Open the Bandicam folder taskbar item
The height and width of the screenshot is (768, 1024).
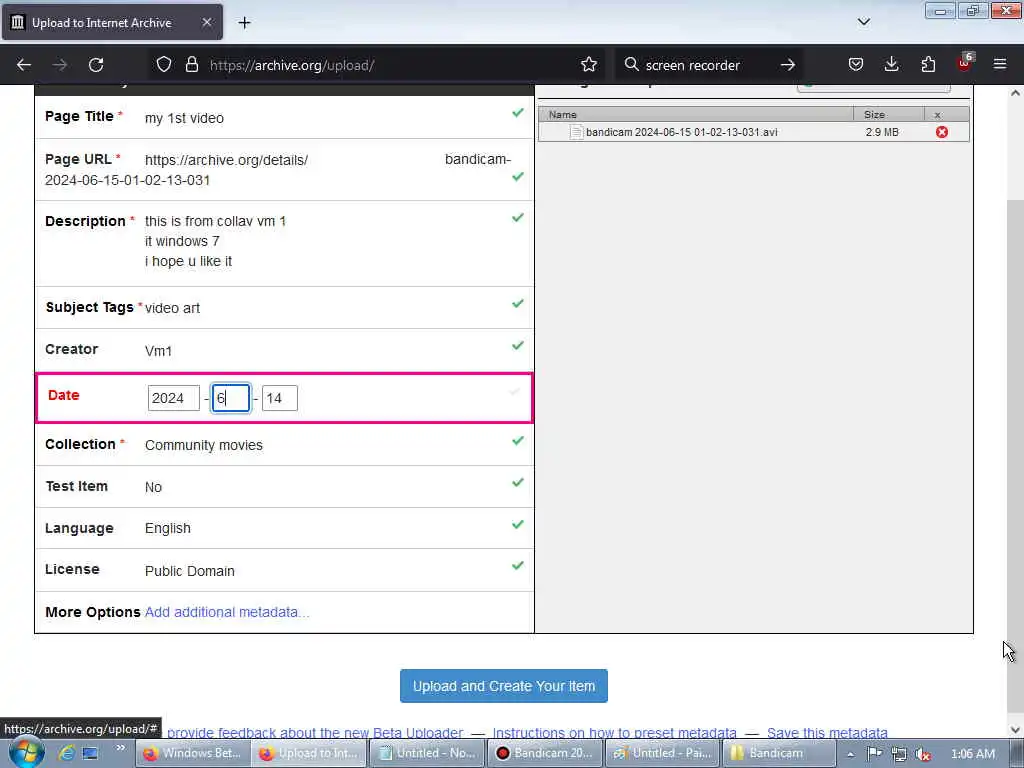780,753
